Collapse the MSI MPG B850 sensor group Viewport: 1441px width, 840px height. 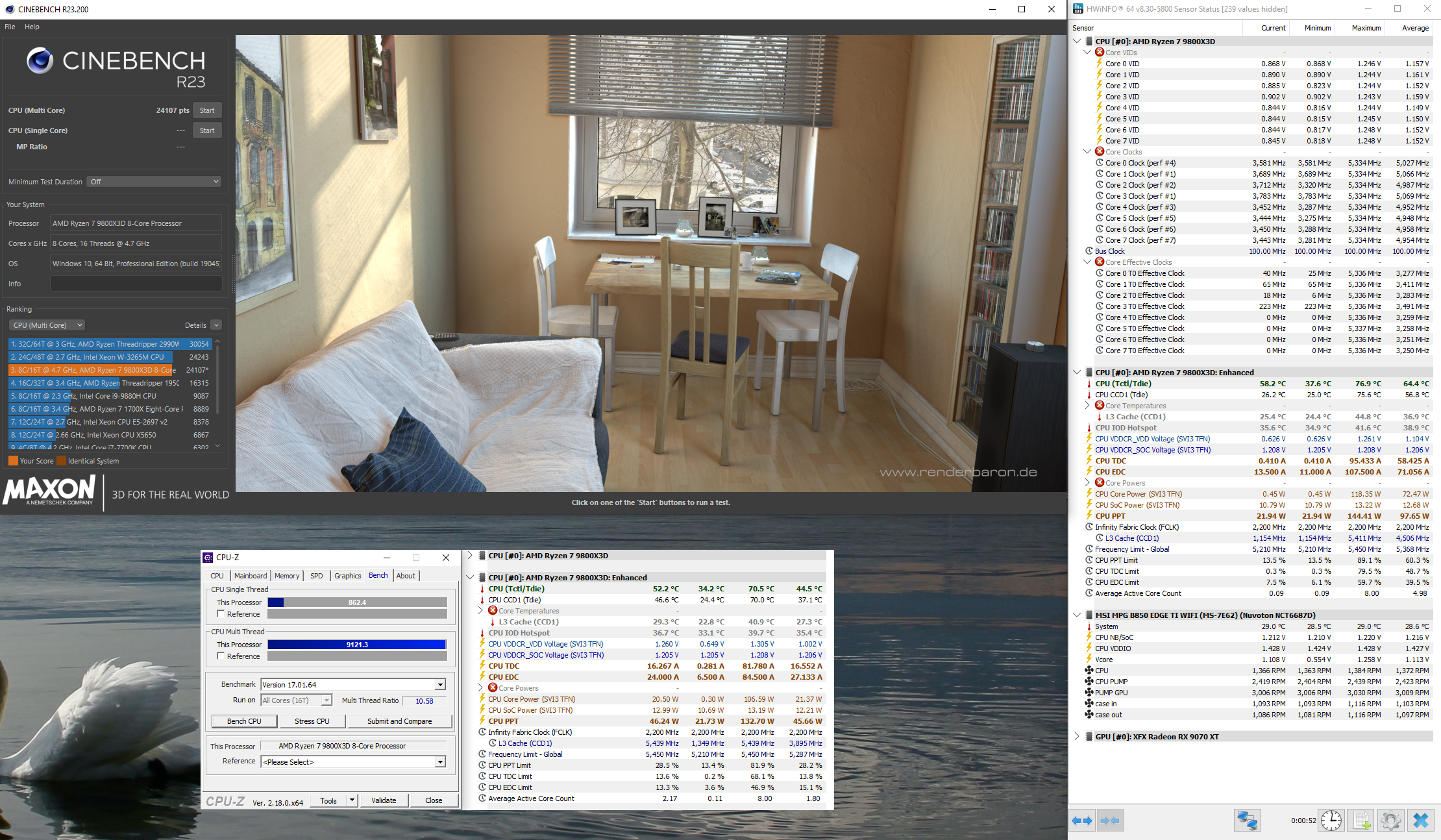[1078, 615]
